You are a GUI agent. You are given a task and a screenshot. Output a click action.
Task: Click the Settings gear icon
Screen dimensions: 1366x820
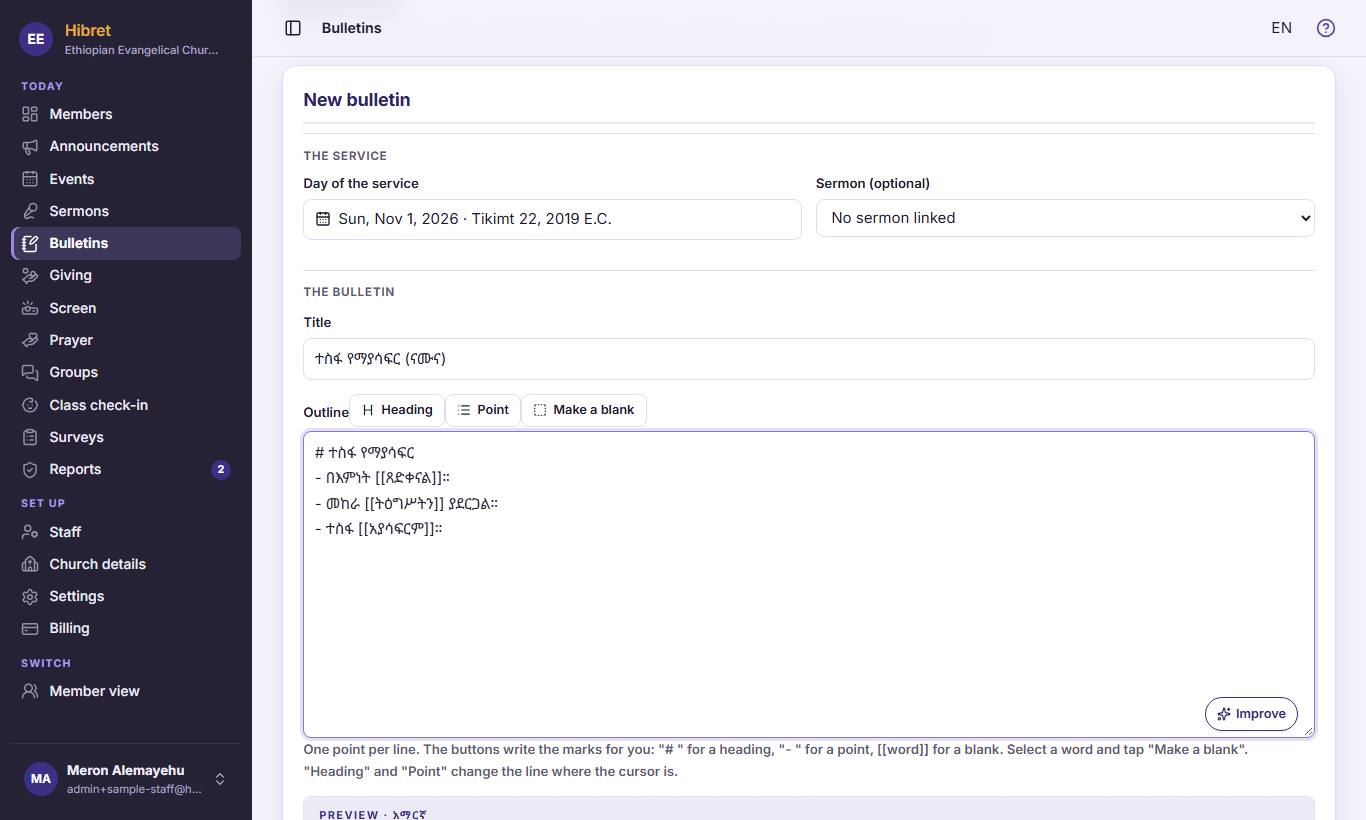pos(30,596)
